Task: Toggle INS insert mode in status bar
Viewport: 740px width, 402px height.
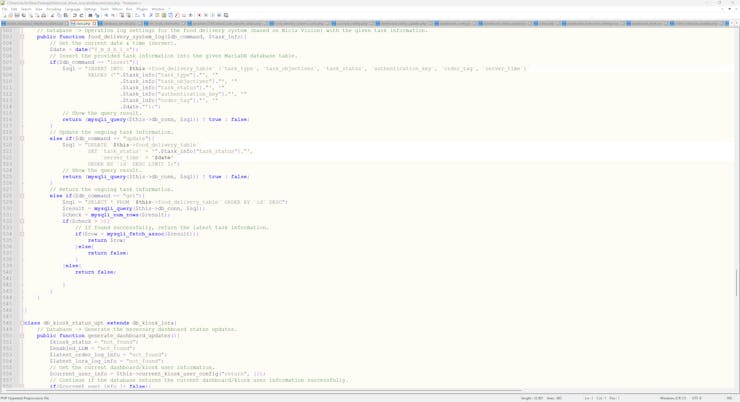Action: (729, 398)
